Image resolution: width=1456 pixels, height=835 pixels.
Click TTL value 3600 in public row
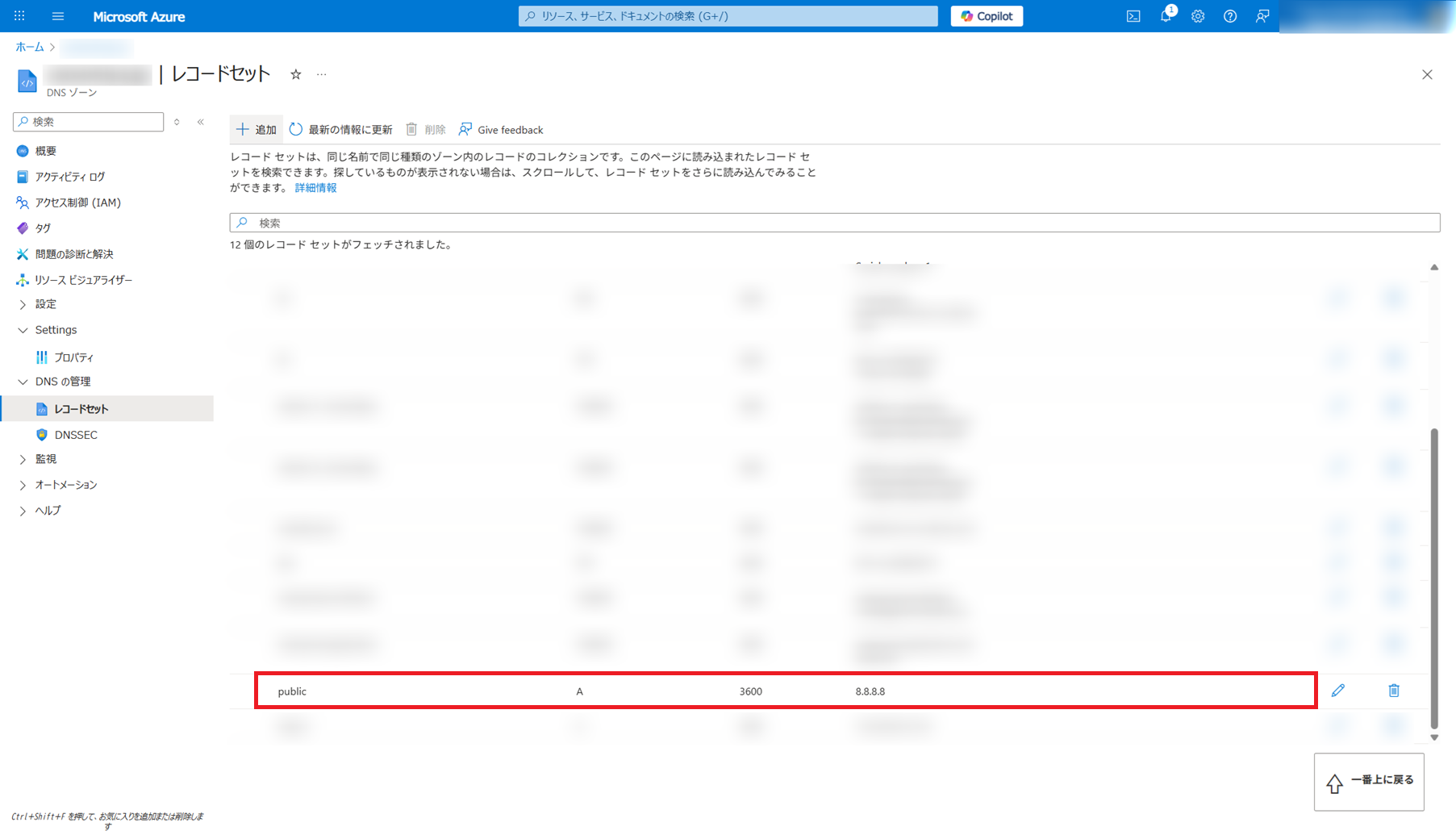click(750, 691)
